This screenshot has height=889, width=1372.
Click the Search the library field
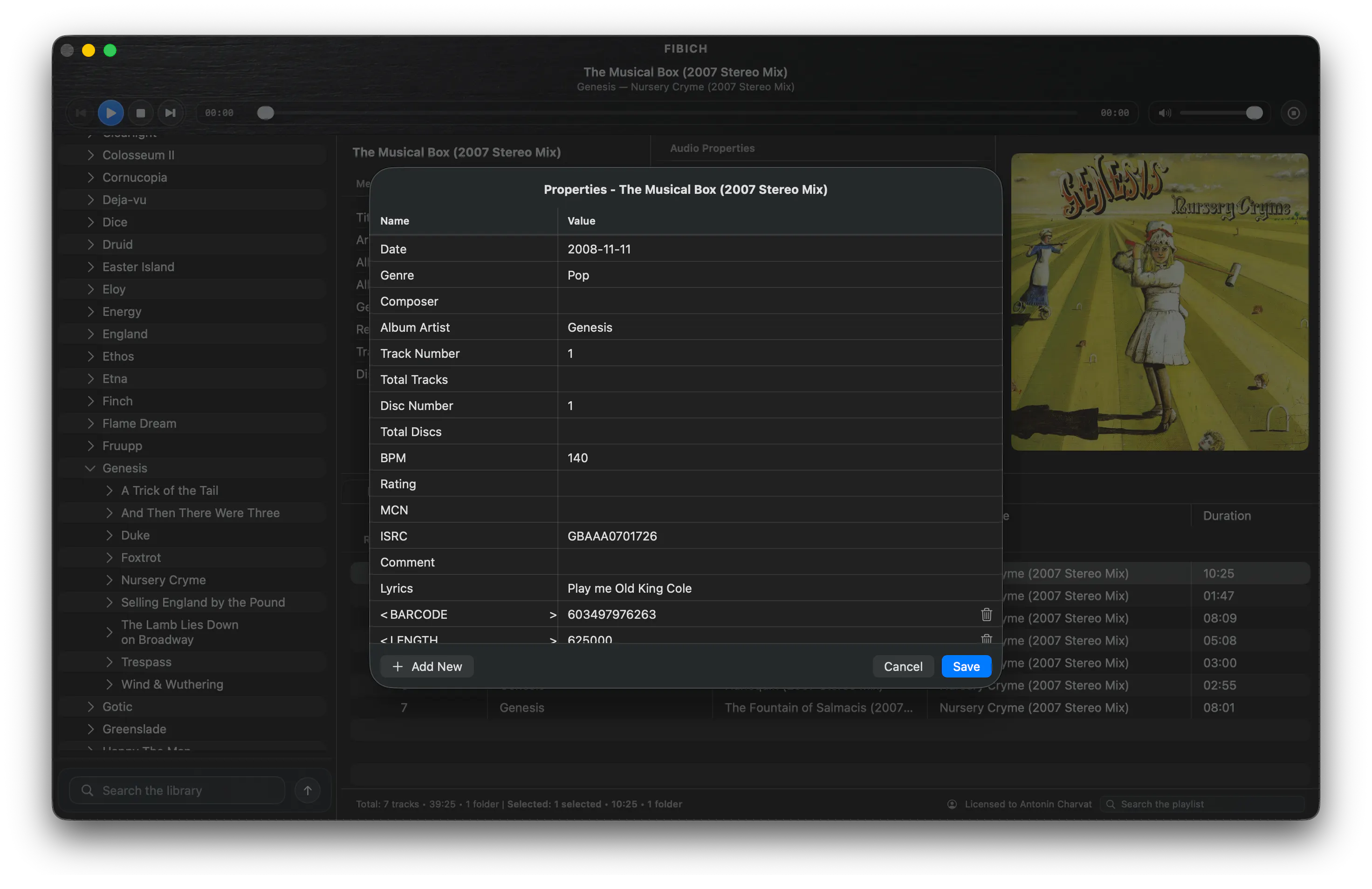pyautogui.click(x=177, y=790)
